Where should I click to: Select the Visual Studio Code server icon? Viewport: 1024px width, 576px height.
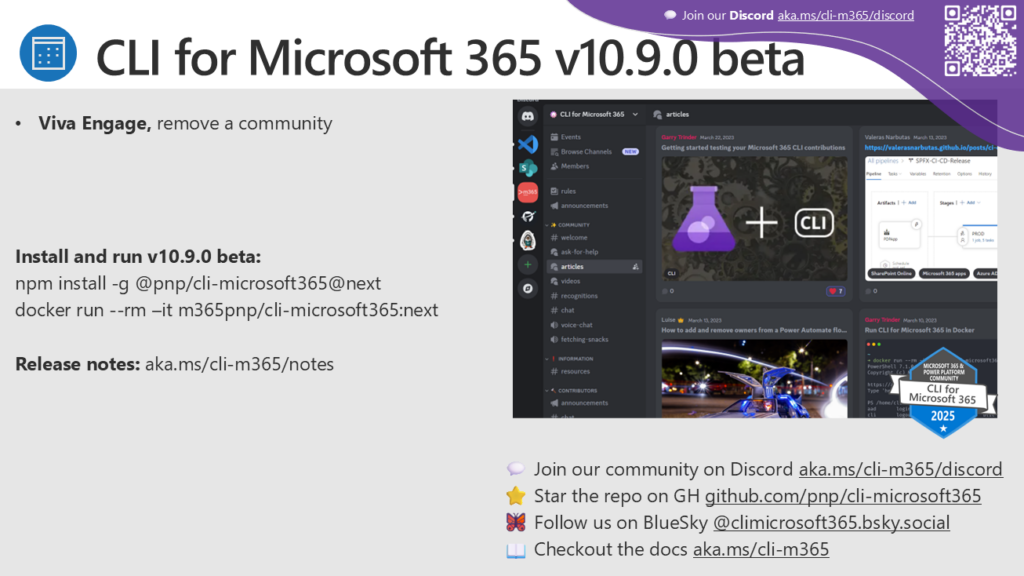528,144
